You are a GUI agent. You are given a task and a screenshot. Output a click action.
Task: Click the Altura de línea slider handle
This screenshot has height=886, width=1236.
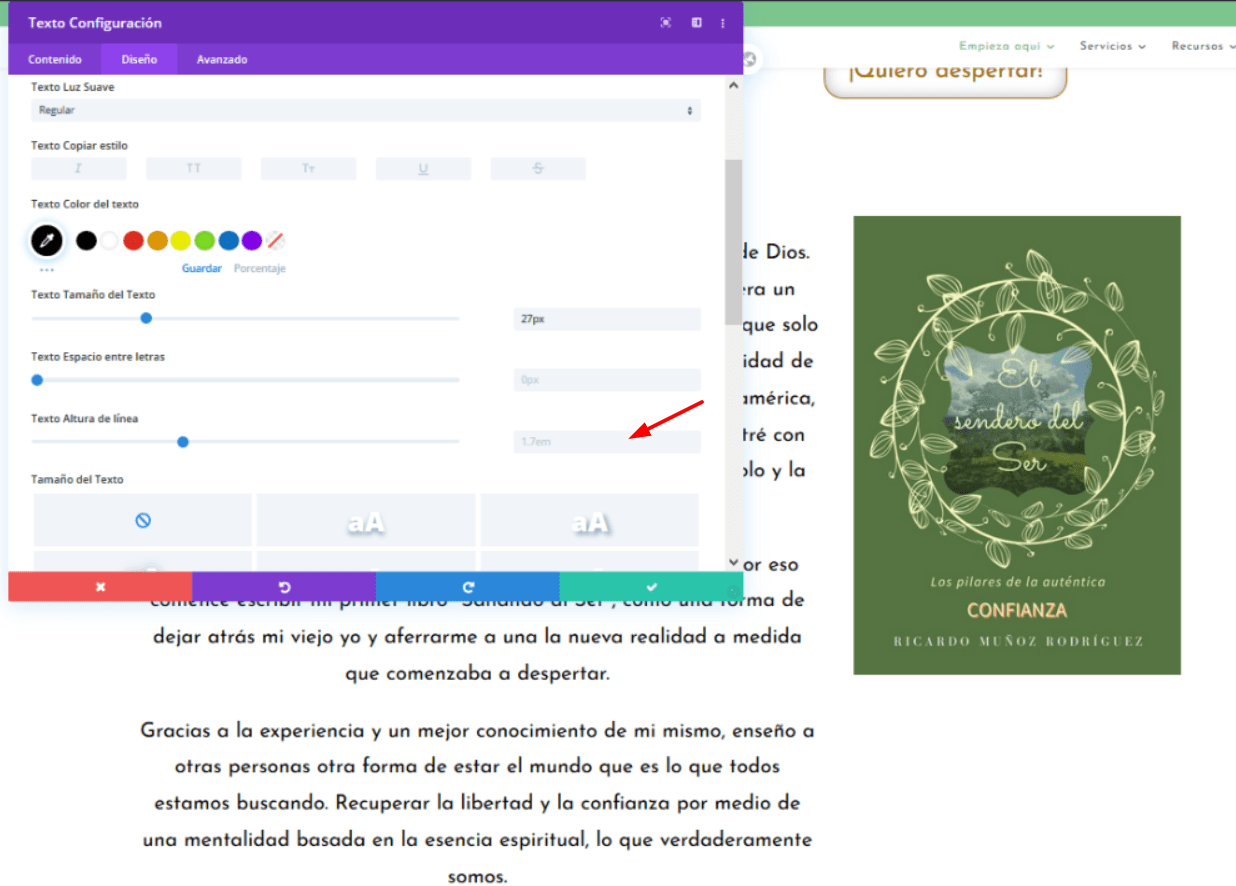(183, 441)
